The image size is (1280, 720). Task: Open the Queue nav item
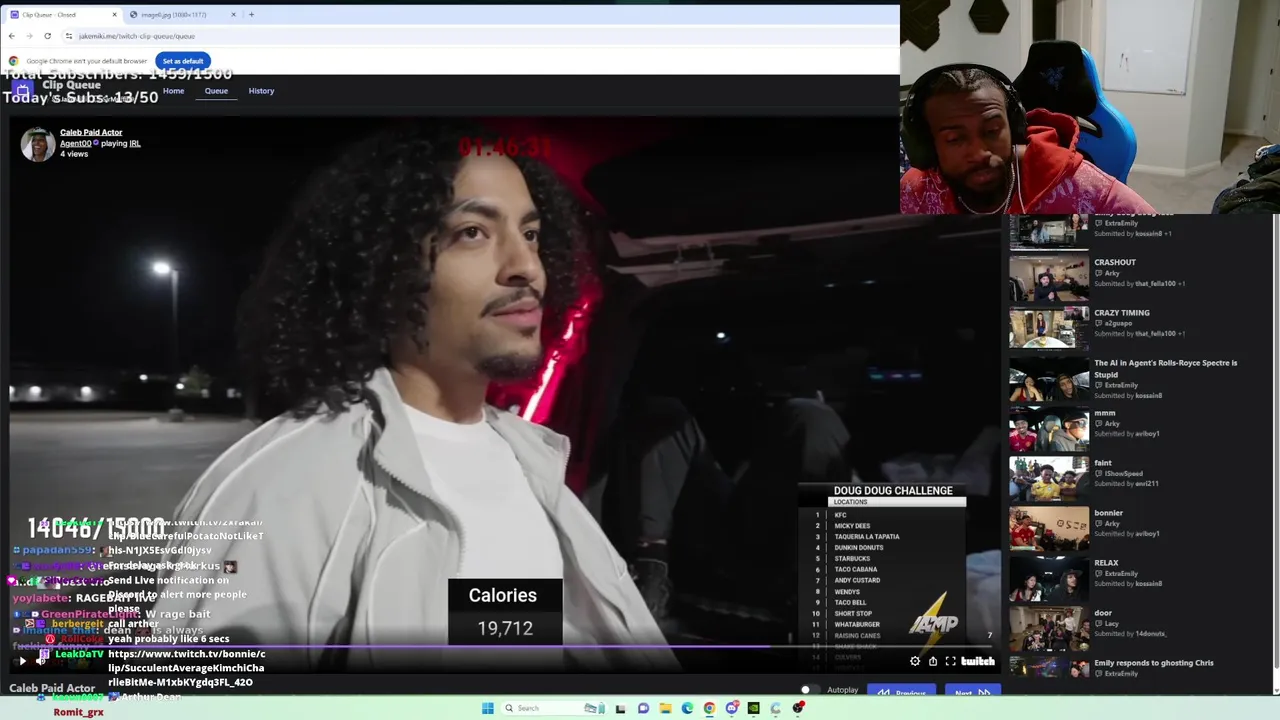[216, 91]
